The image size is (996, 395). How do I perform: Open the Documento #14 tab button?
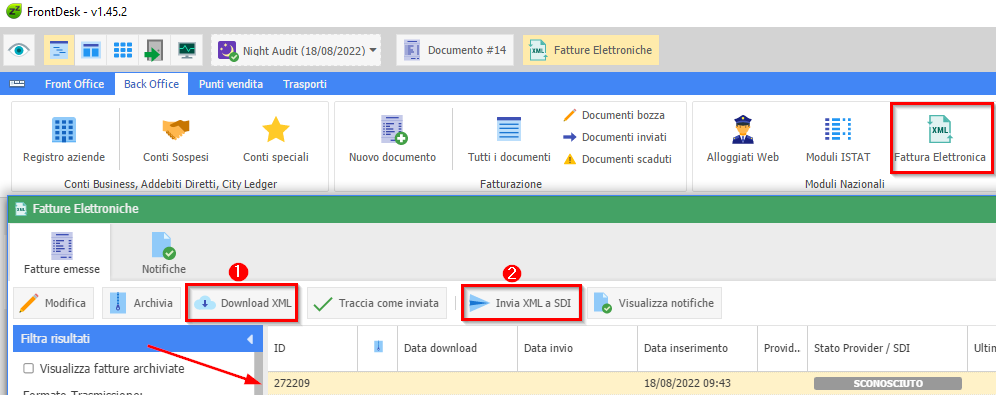[455, 50]
